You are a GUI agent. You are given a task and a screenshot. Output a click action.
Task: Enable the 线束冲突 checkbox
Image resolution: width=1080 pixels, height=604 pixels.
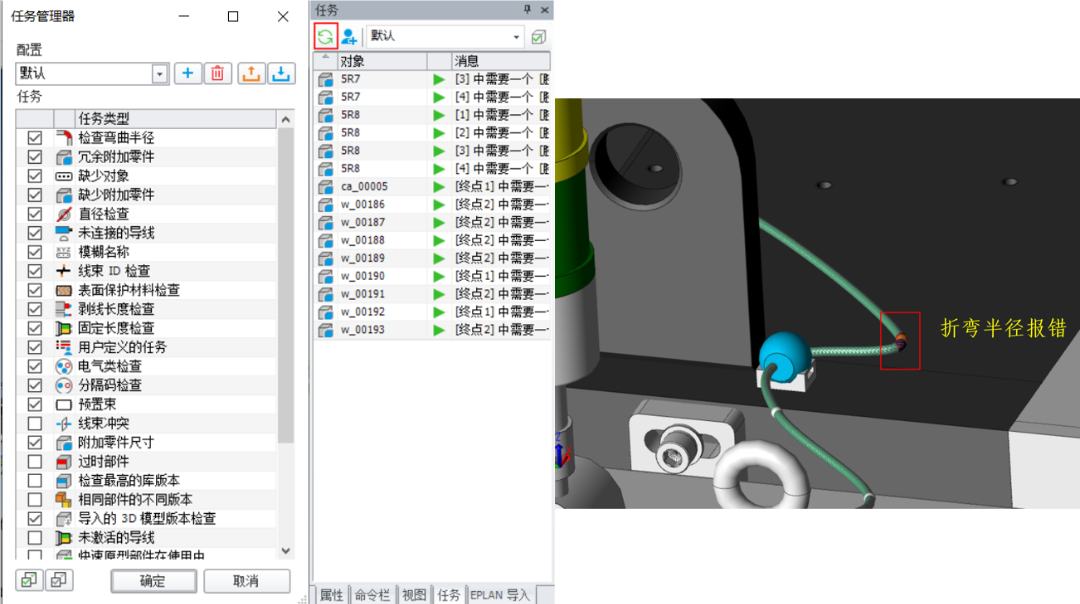point(34,424)
